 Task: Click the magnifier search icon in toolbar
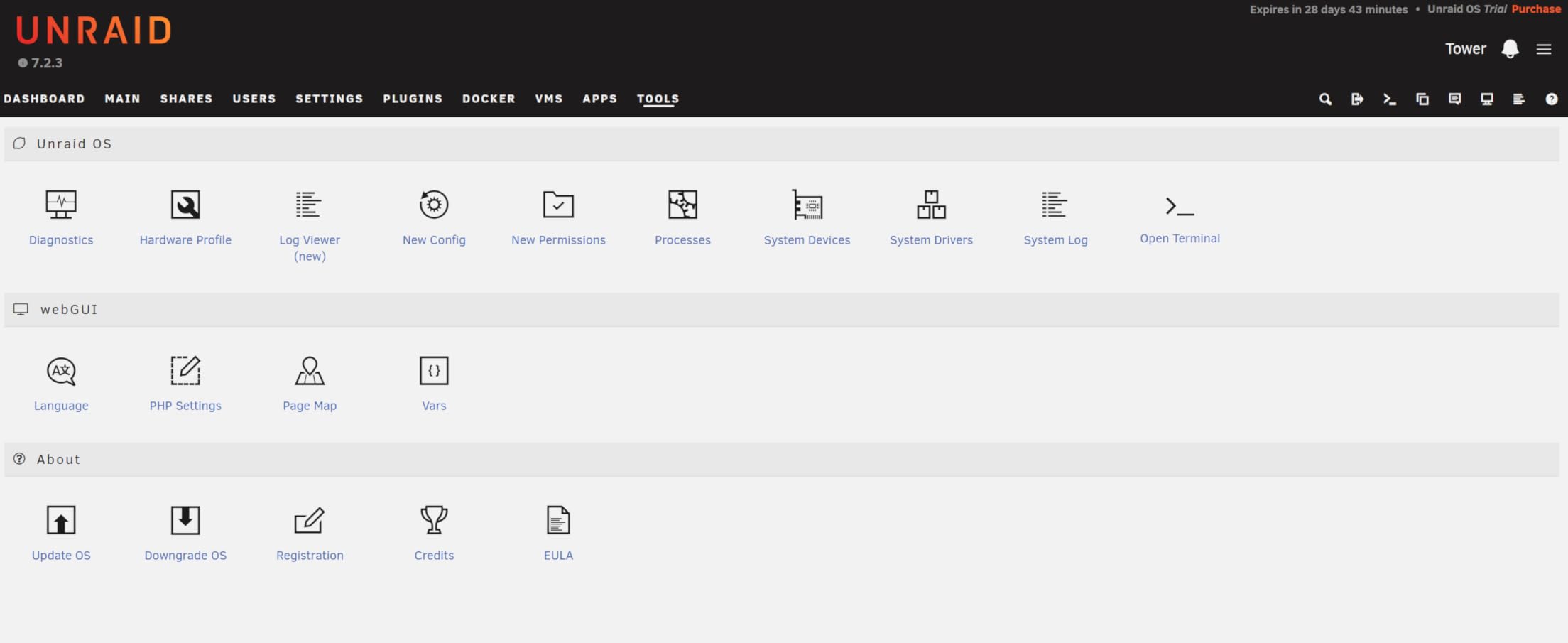click(x=1325, y=99)
